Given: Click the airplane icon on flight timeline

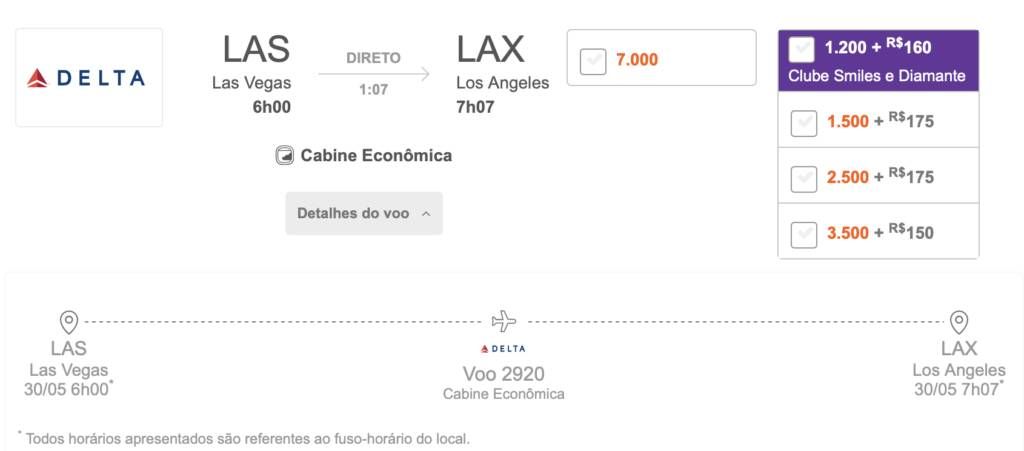Looking at the screenshot, I should click(x=504, y=321).
